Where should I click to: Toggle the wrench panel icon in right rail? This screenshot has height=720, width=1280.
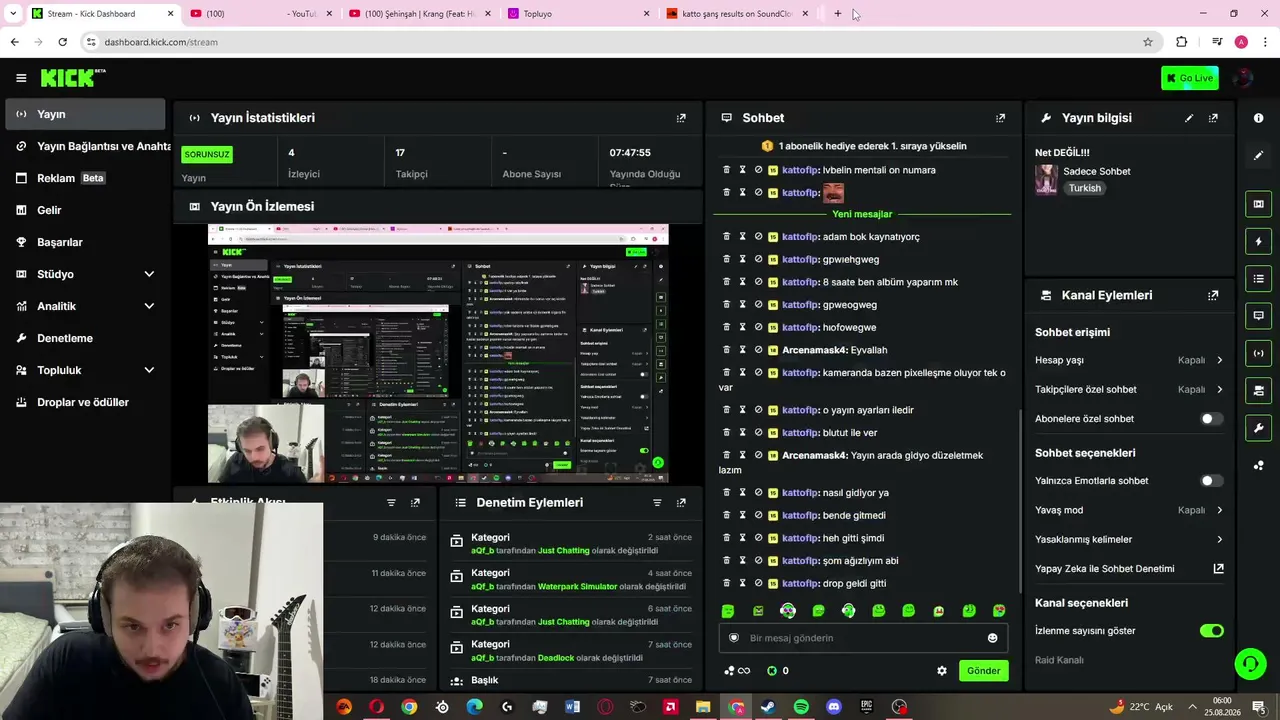(1258, 428)
